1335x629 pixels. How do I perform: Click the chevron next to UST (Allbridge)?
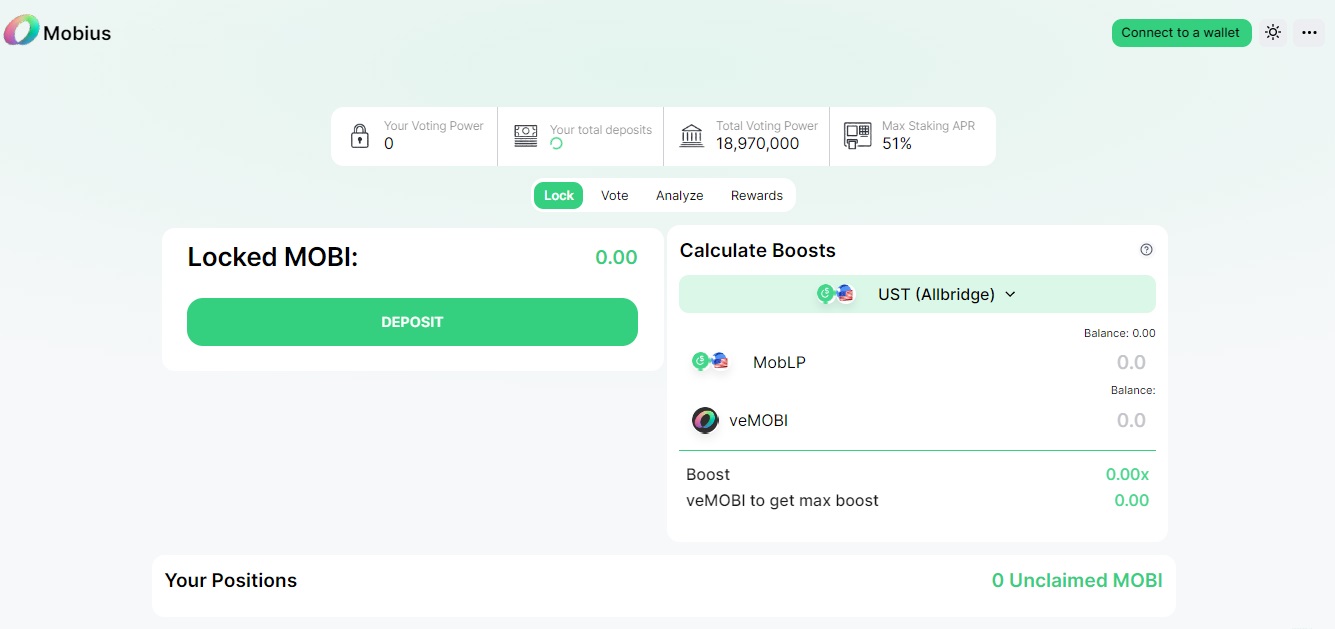pyautogui.click(x=1010, y=294)
